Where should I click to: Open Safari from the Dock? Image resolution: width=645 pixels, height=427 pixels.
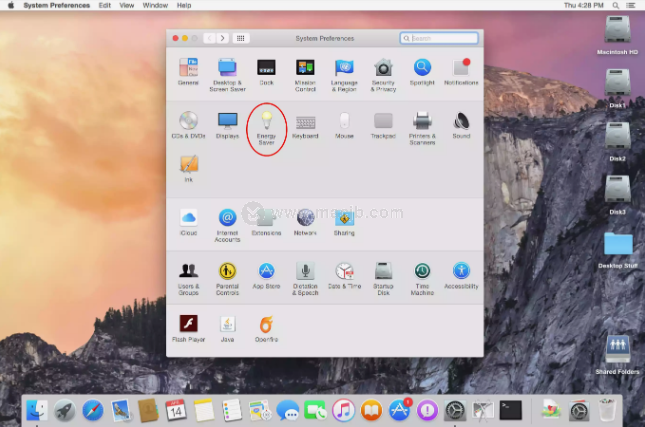pyautogui.click(x=93, y=410)
